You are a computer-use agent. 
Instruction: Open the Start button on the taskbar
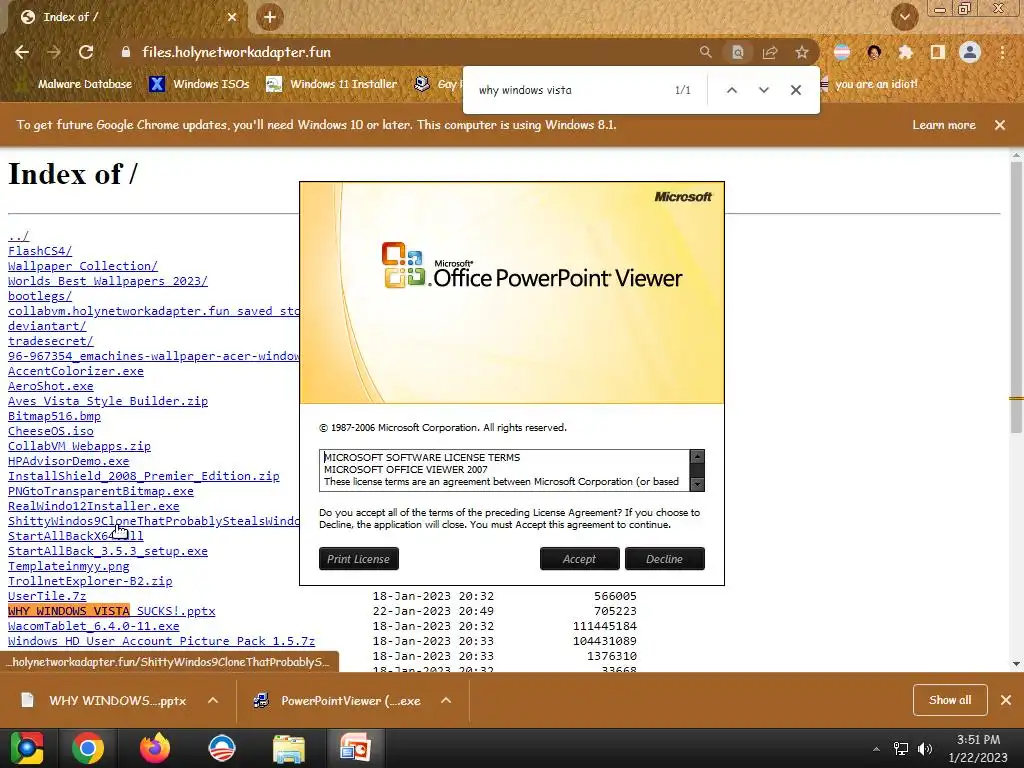[x=26, y=748]
